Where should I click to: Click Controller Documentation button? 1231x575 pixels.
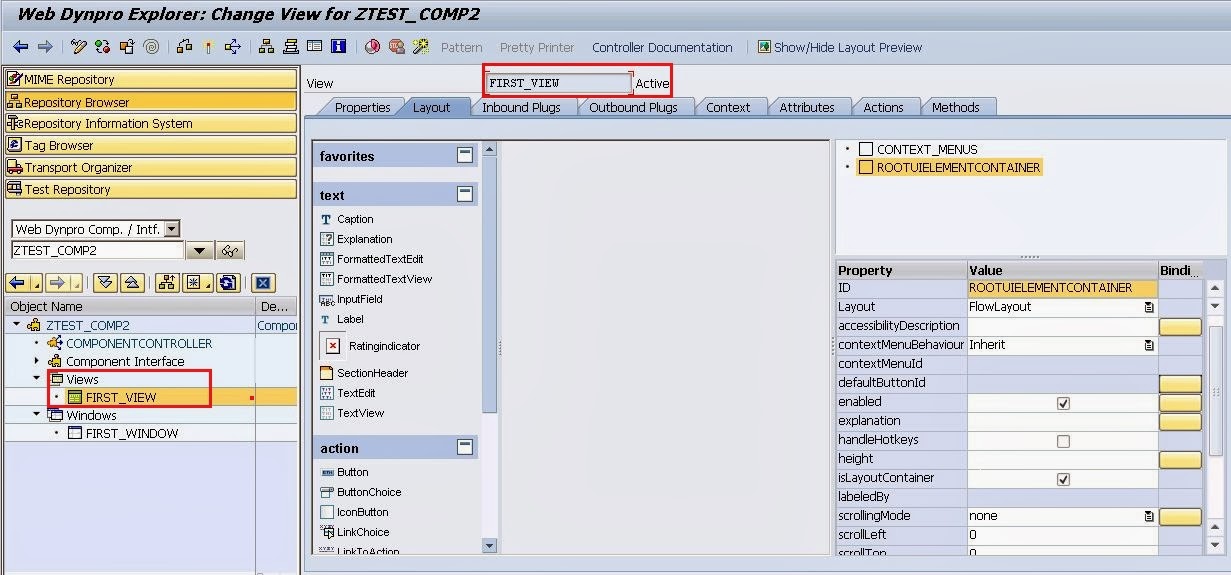point(662,47)
